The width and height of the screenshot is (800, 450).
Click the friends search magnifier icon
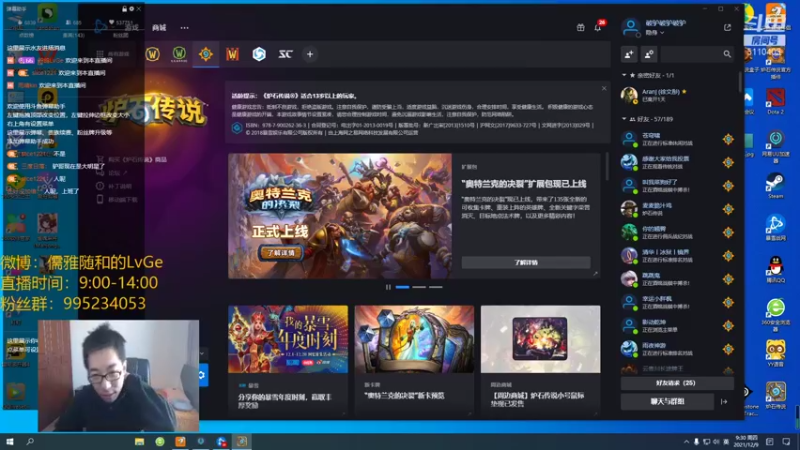click(x=727, y=54)
